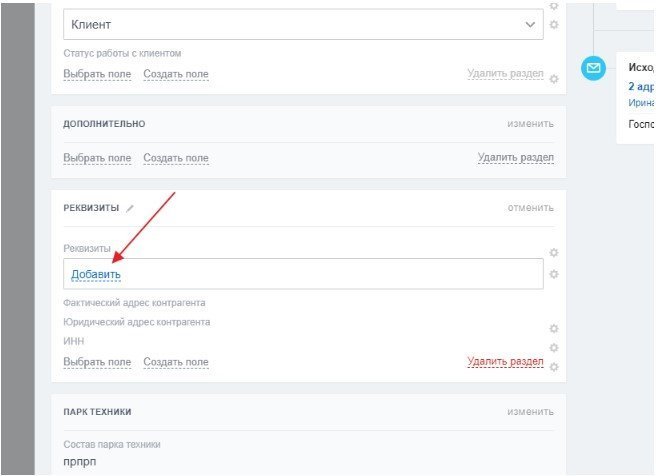
Task: Click the gear next to the red Удалить раздел
Action: (x=554, y=366)
